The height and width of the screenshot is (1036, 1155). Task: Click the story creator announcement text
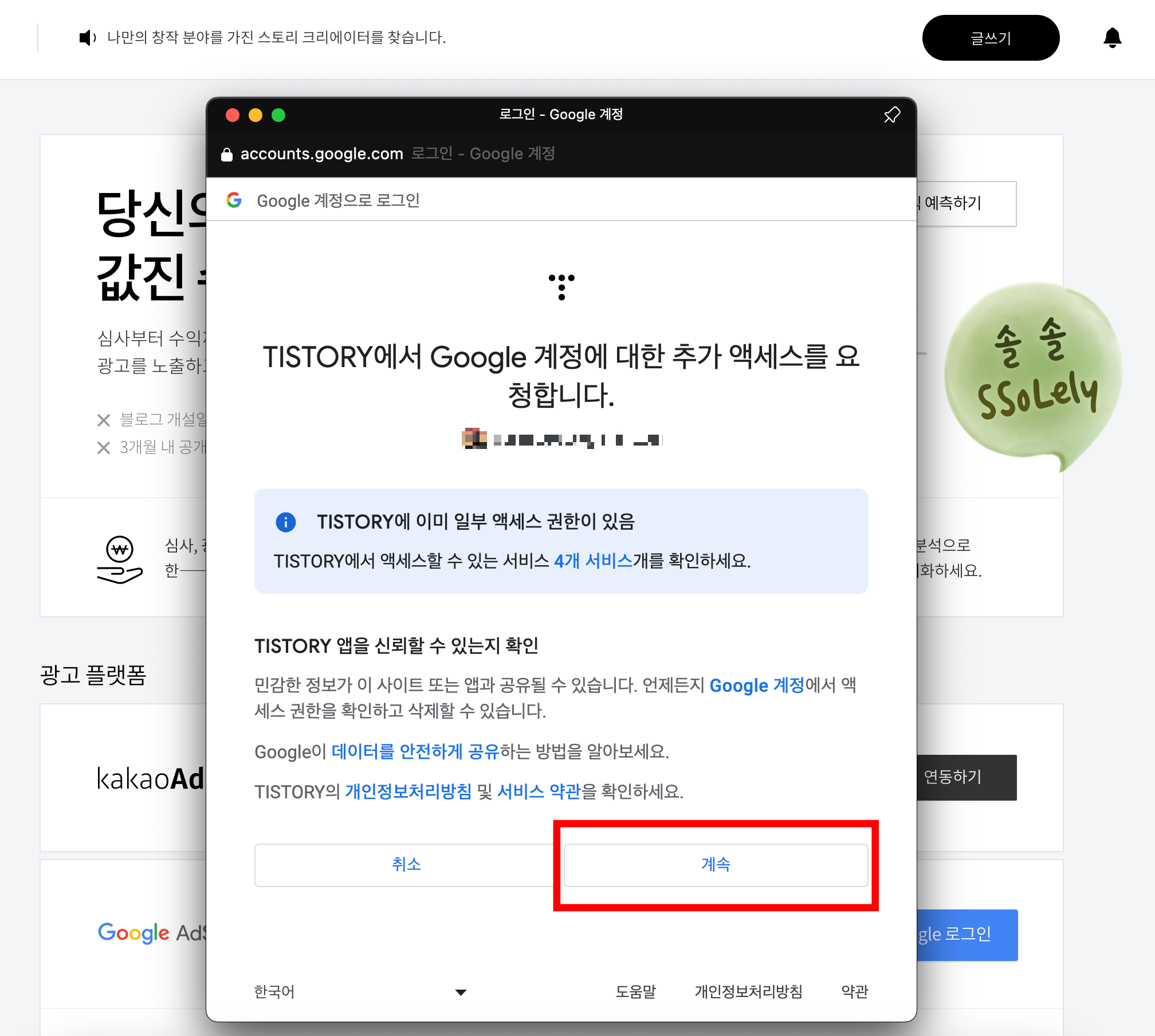(x=277, y=37)
